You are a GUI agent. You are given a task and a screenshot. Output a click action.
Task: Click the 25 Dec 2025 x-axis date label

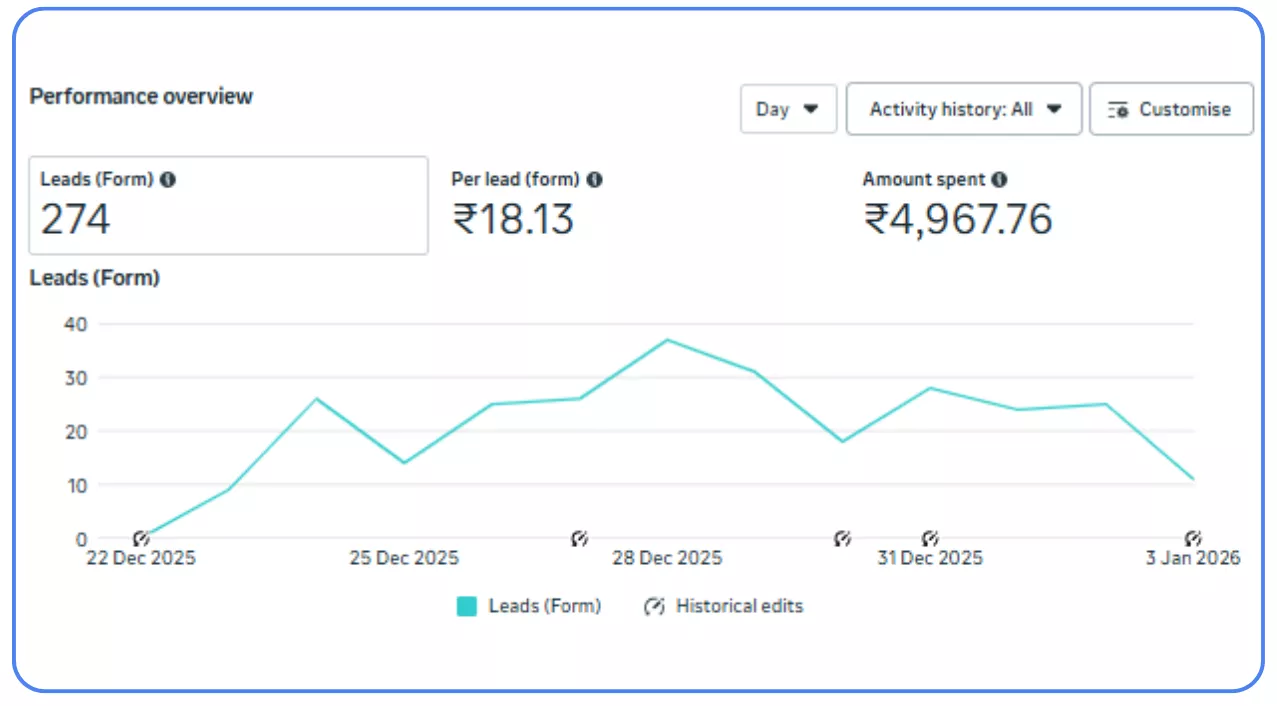click(404, 558)
